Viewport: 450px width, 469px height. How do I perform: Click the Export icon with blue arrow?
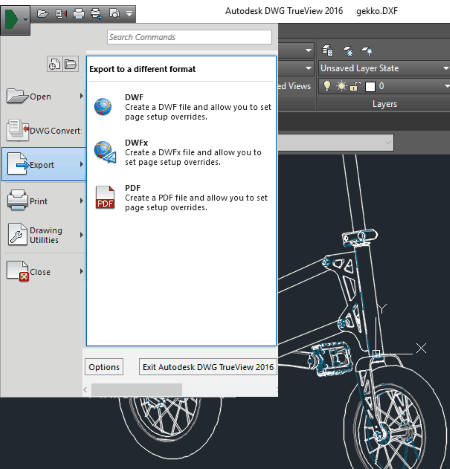[17, 164]
